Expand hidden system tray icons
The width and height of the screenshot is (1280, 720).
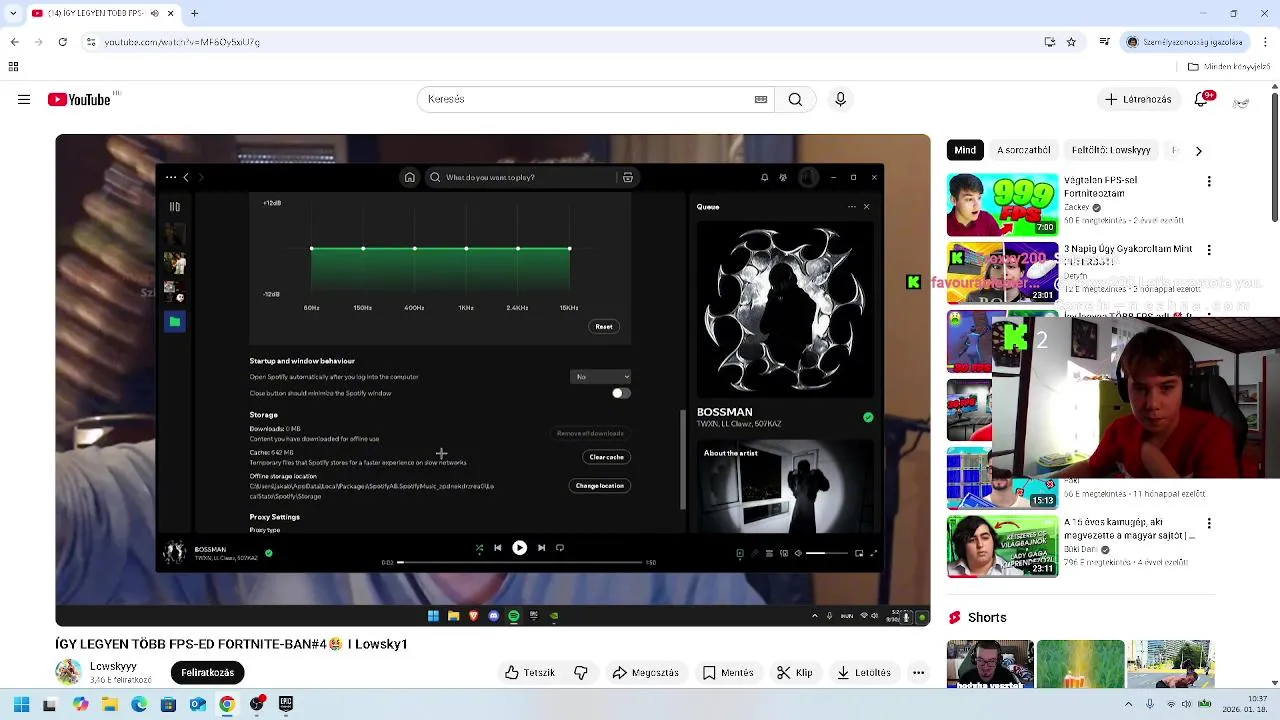(x=1129, y=704)
